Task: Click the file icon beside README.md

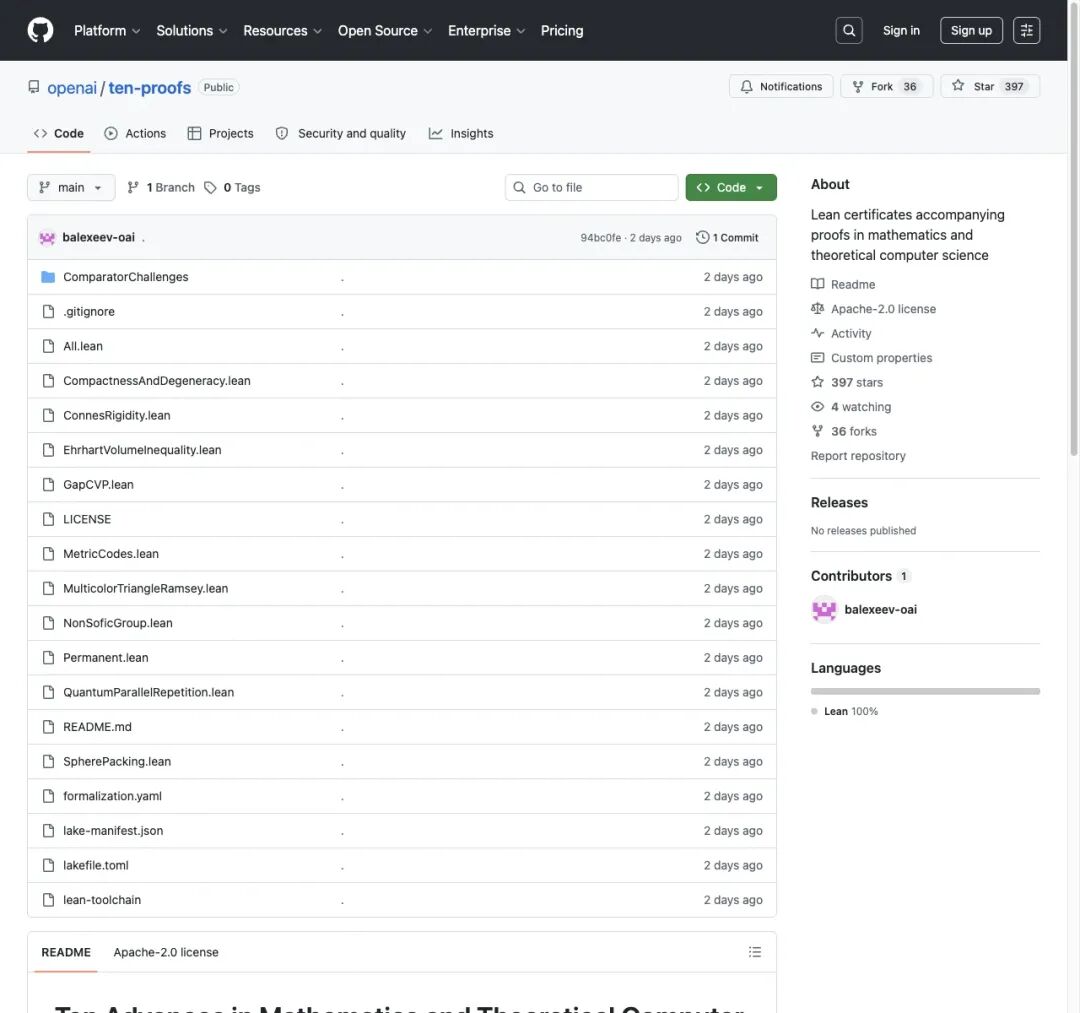Action: click(x=48, y=727)
